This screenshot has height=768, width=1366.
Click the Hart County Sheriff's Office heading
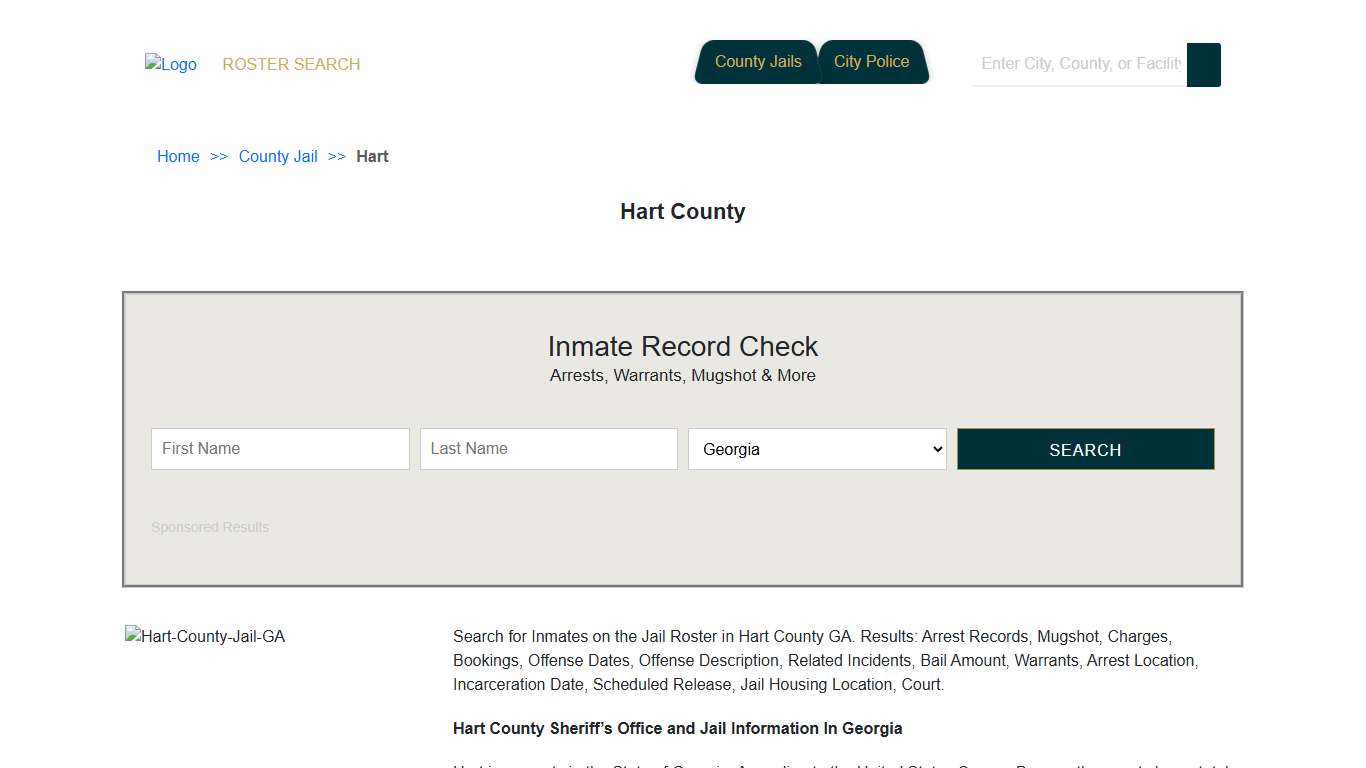coord(678,728)
